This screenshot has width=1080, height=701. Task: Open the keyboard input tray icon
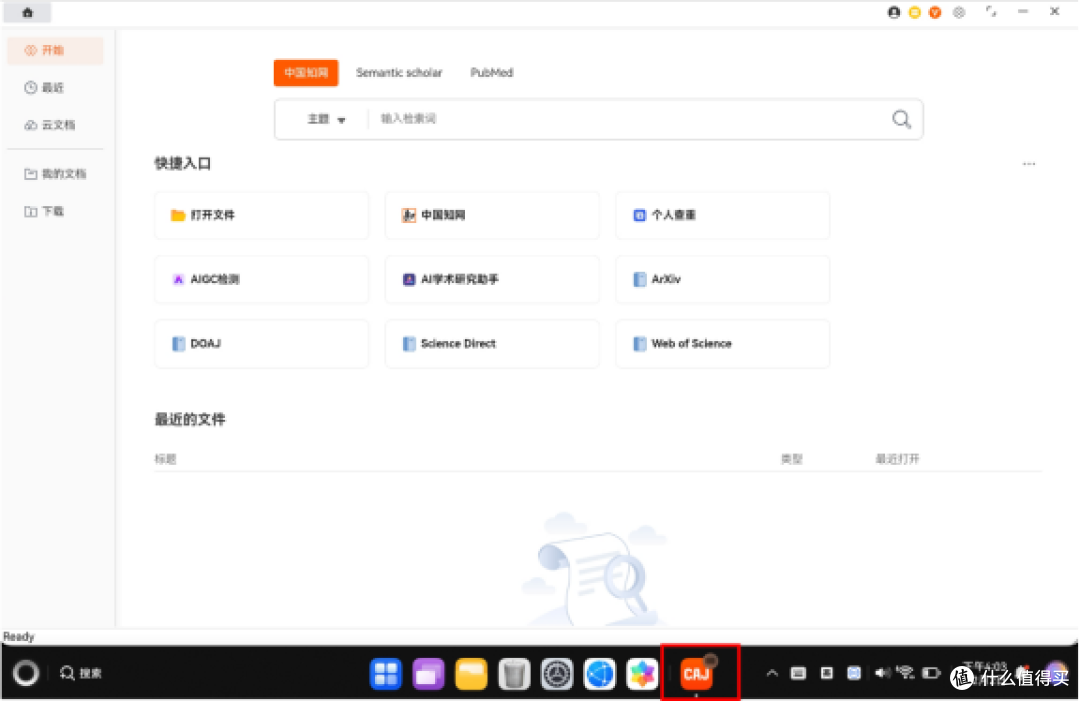click(798, 673)
